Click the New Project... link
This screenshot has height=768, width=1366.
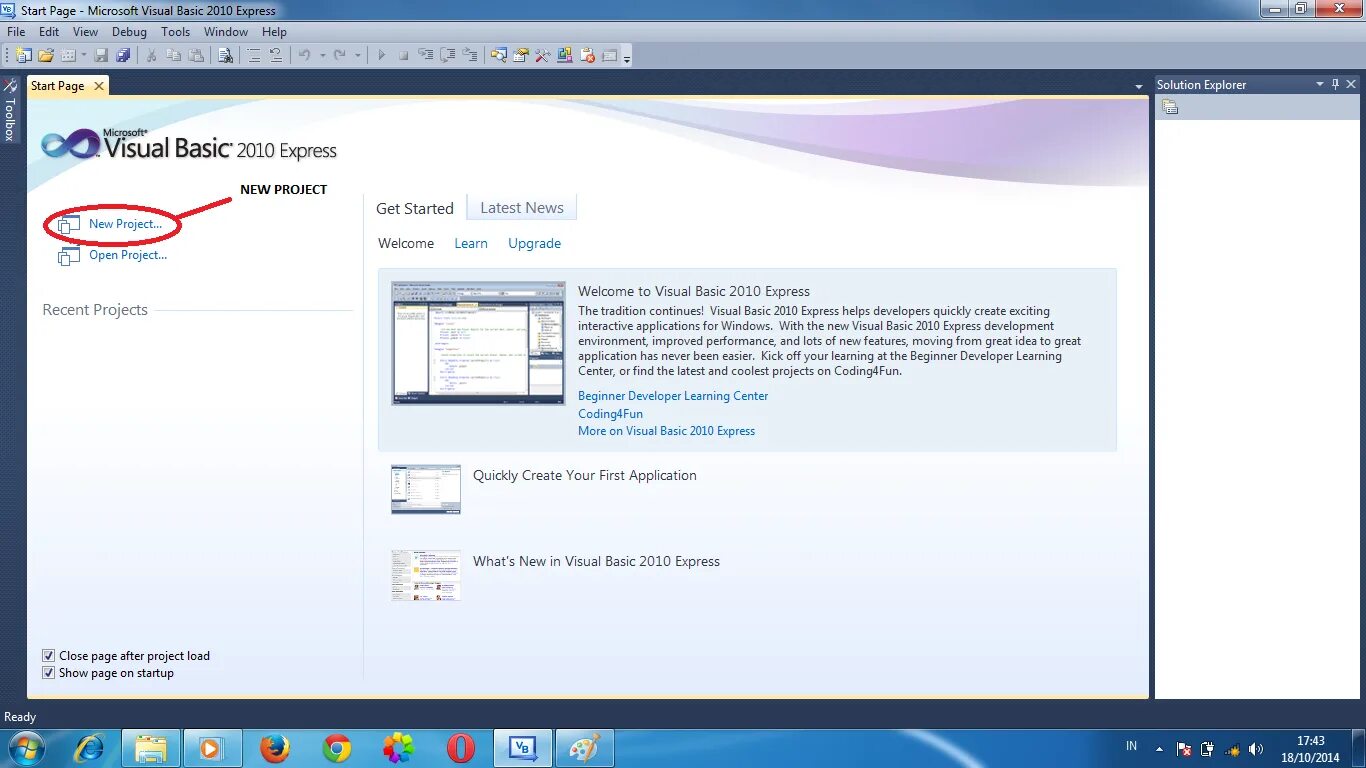125,224
